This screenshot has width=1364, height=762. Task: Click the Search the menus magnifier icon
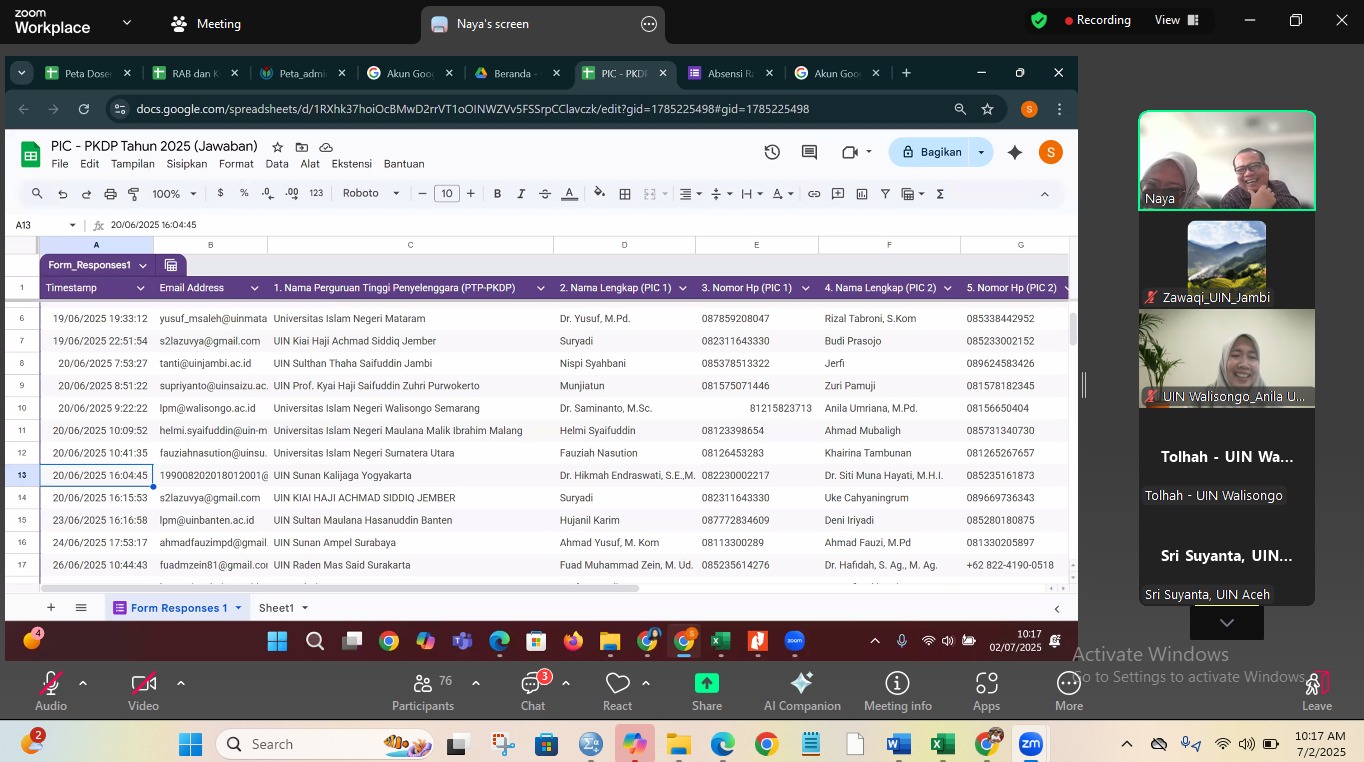pyautogui.click(x=37, y=194)
